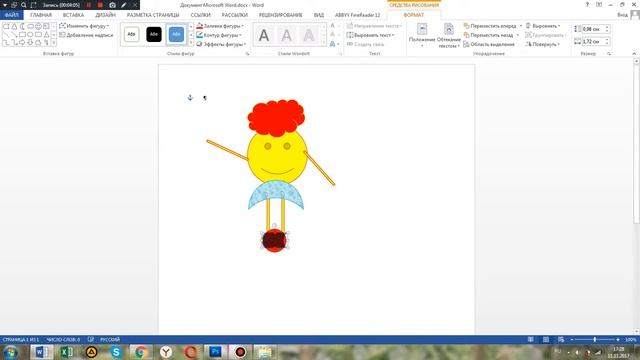Switch to Read Mode view icon
Viewport: 640px width, 360px height.
tap(530, 340)
